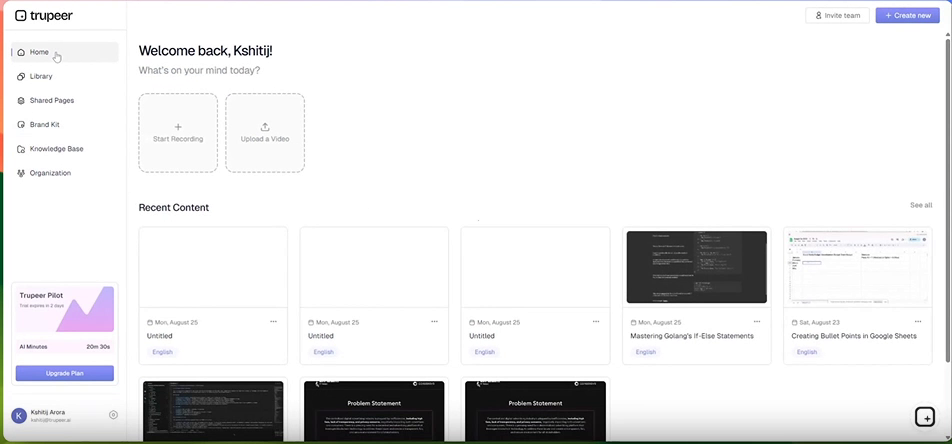Open the Library page
952x444 pixels.
pyautogui.click(x=65, y=77)
